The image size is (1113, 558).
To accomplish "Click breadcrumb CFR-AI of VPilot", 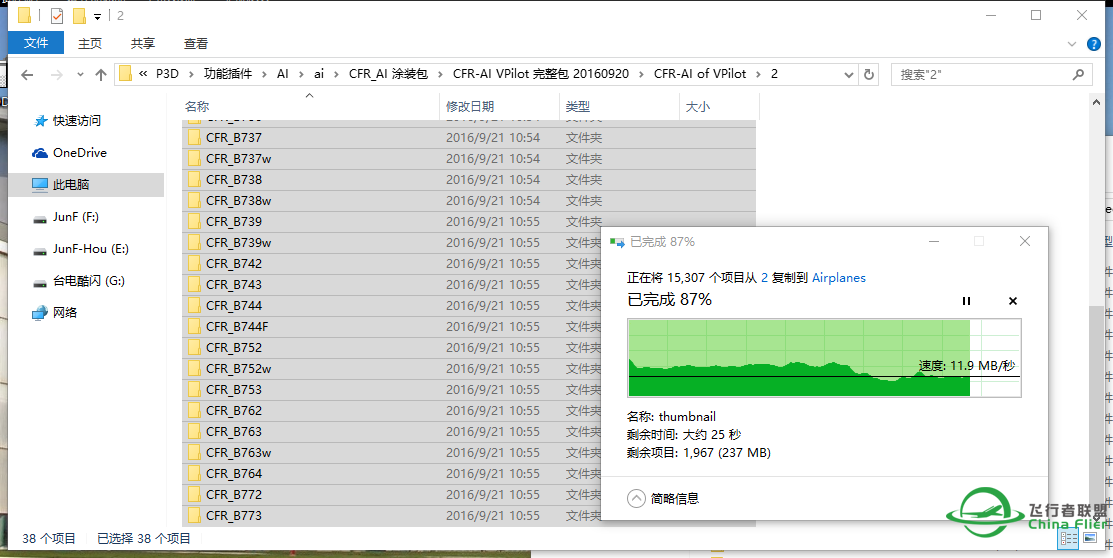I will 700,74.
